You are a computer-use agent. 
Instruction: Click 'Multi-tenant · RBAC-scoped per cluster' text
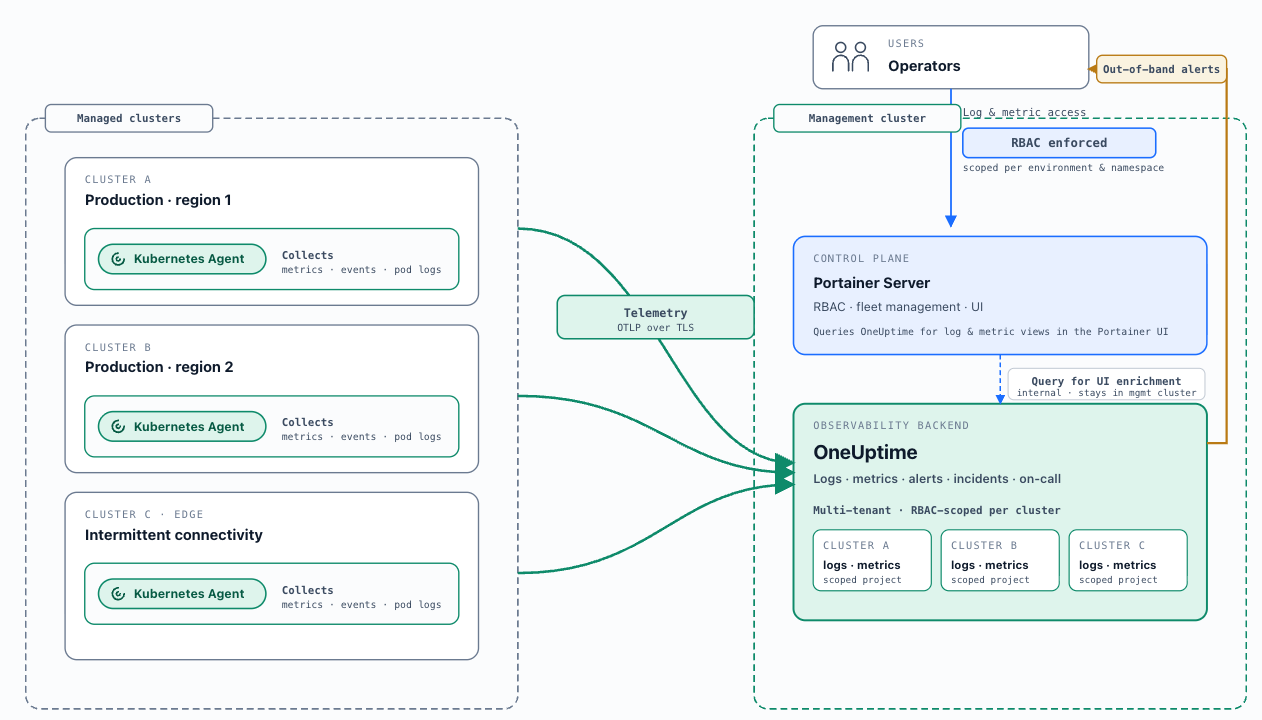(937, 510)
